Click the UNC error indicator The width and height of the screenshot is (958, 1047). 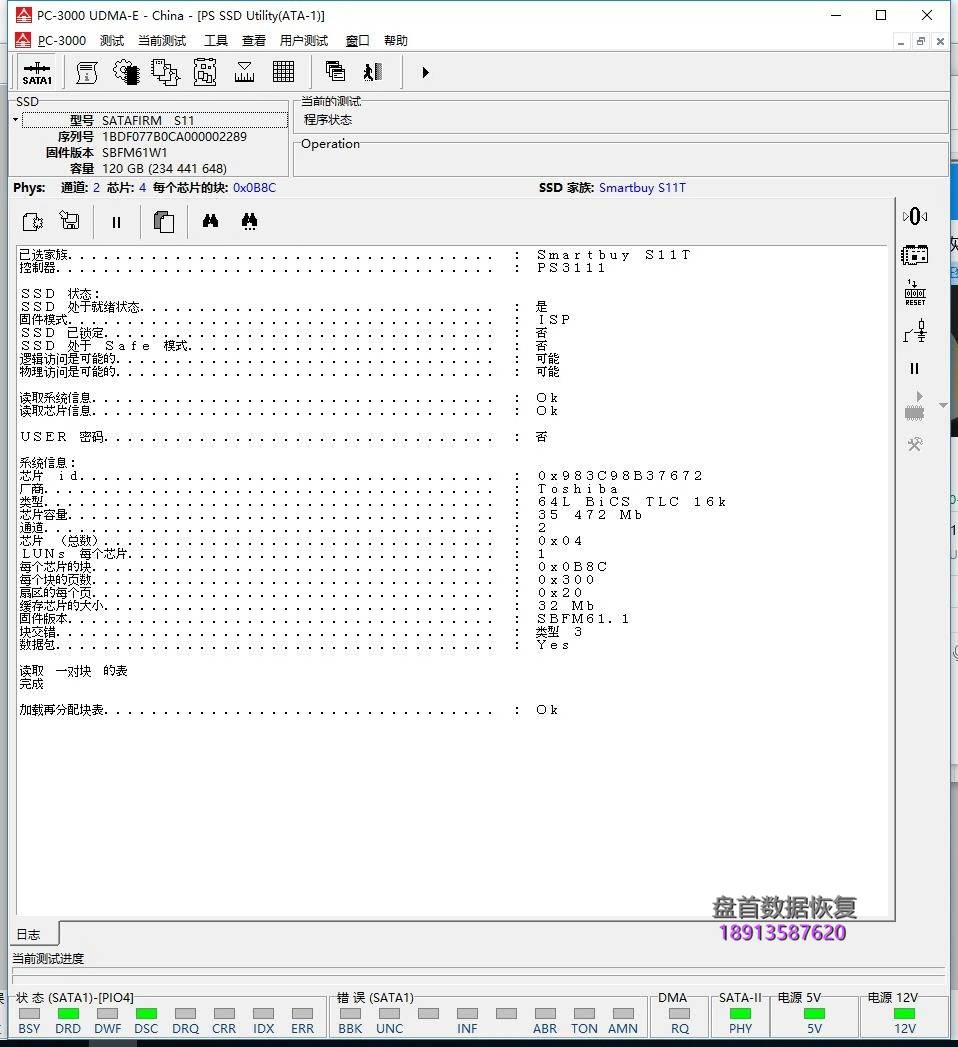tap(389, 1014)
